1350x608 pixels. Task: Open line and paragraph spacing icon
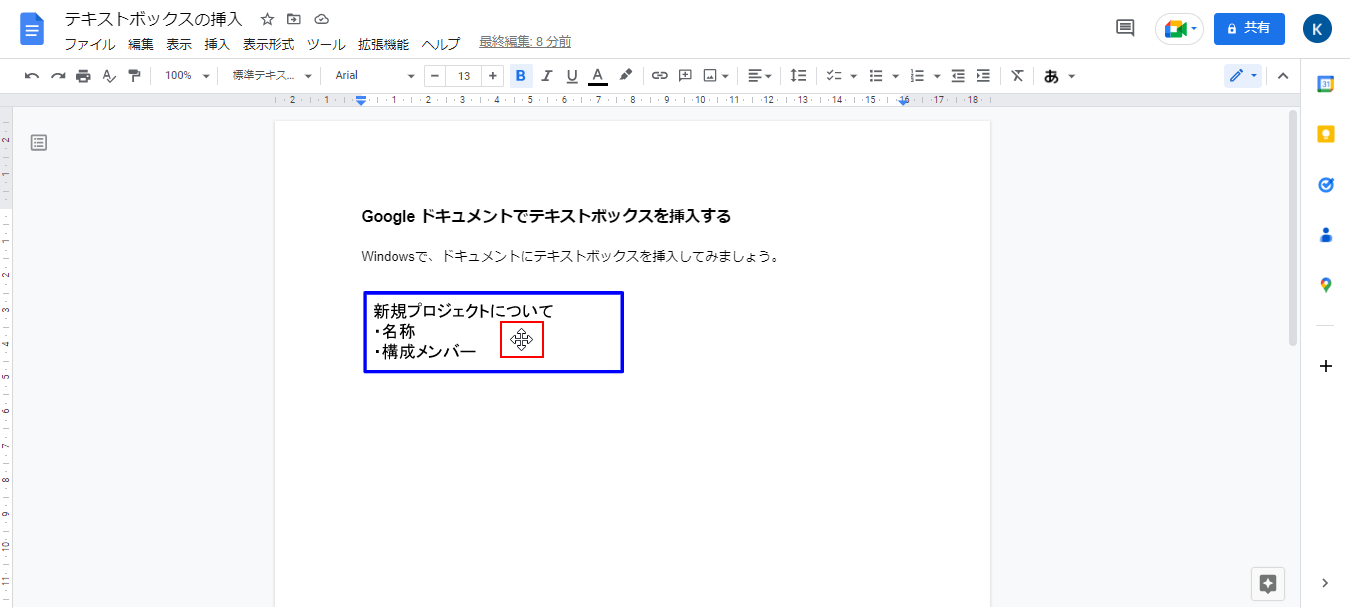798,76
